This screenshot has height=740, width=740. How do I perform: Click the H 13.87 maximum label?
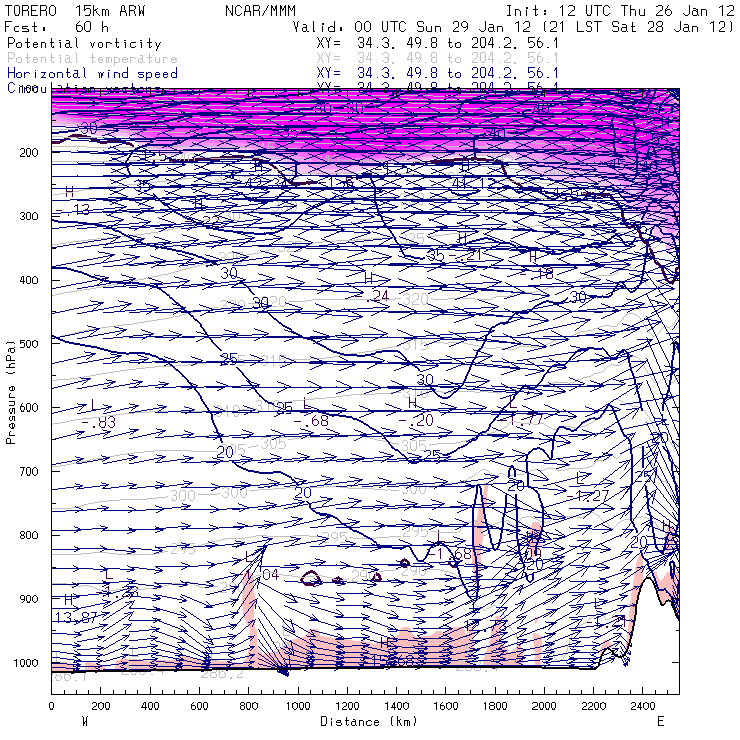coord(75,611)
